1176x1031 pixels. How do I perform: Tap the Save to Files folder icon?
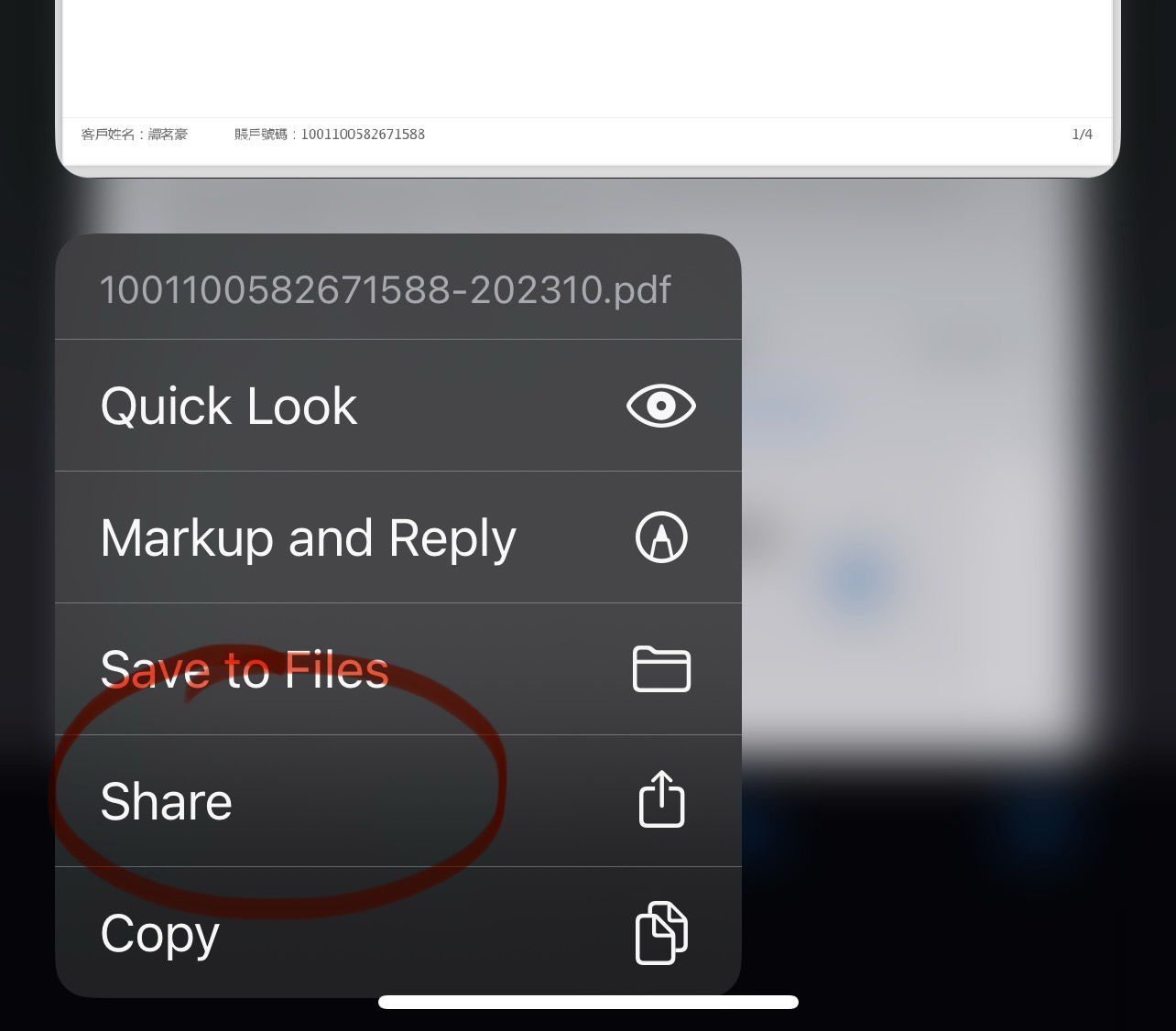[661, 668]
